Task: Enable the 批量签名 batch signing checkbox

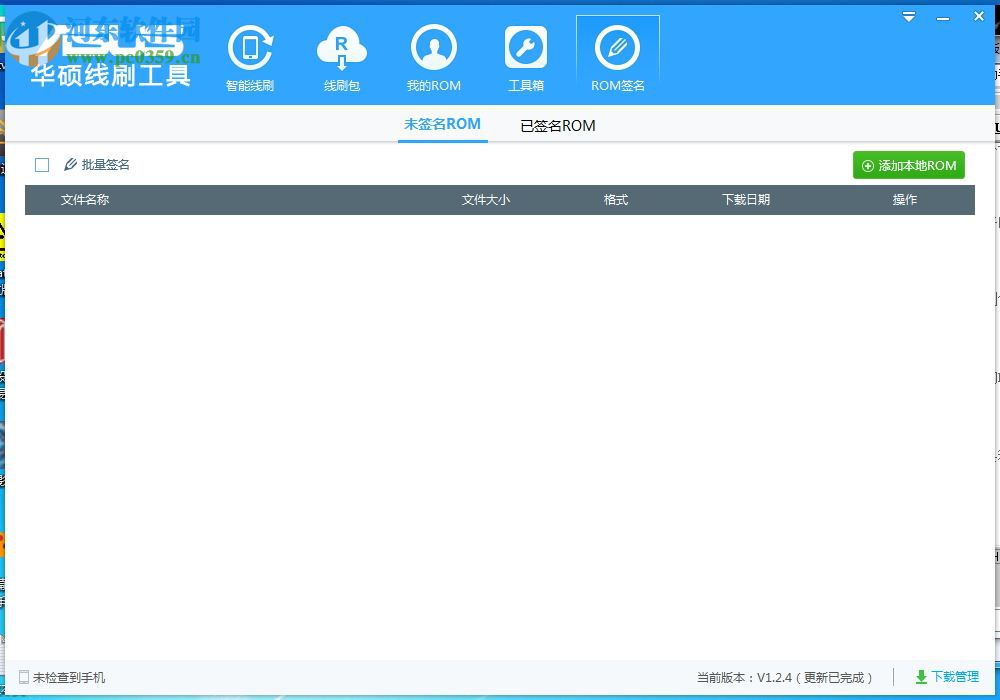Action: click(41, 164)
